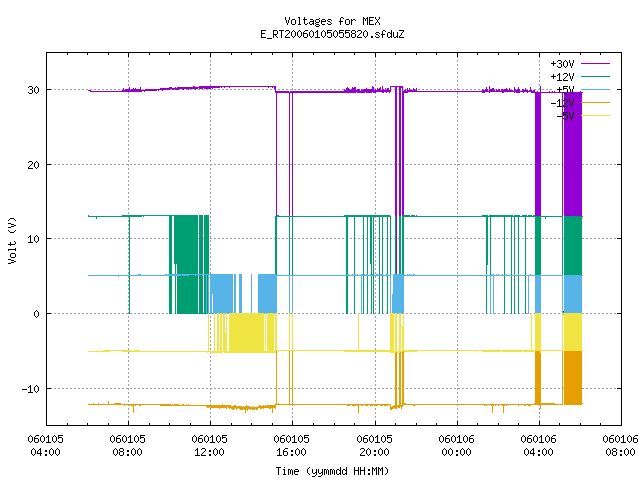Click the chart title 'Voltages for MEX'
The image size is (640, 480).
(x=332, y=21)
